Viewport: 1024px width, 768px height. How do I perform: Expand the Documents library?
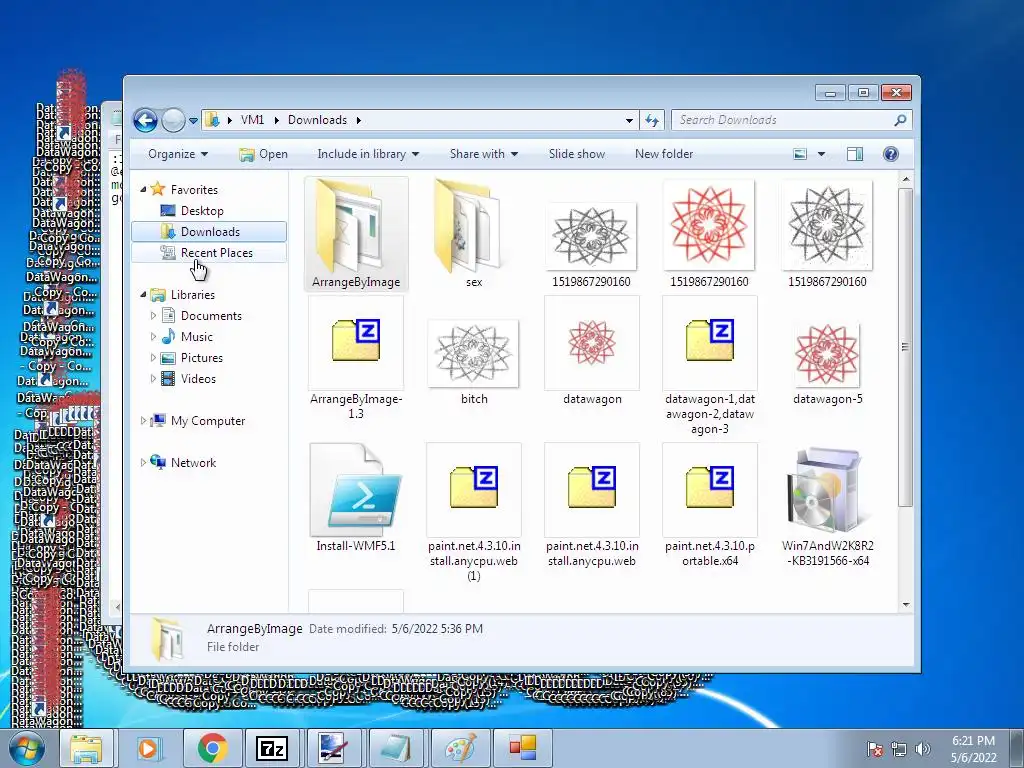(153, 316)
